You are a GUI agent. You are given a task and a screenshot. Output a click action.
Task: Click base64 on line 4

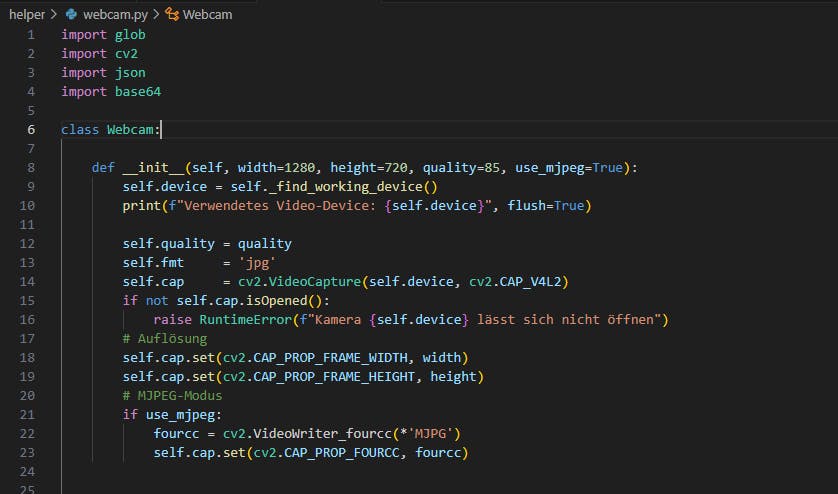tap(138, 92)
